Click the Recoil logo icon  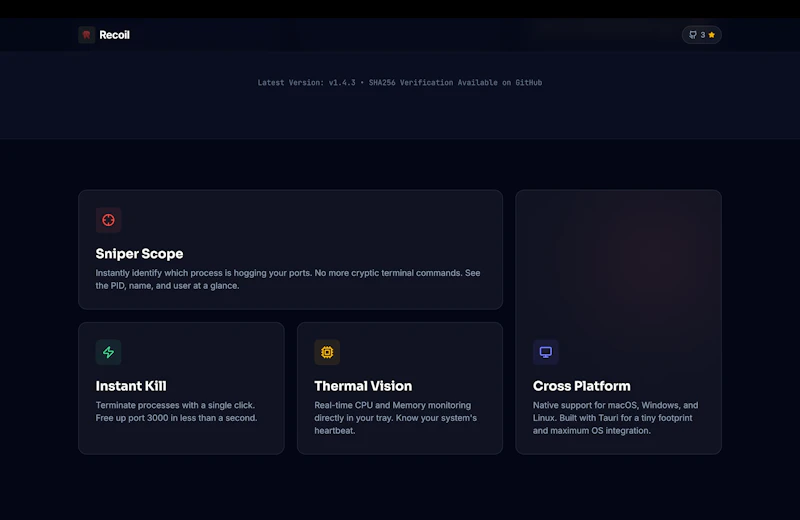(86, 35)
